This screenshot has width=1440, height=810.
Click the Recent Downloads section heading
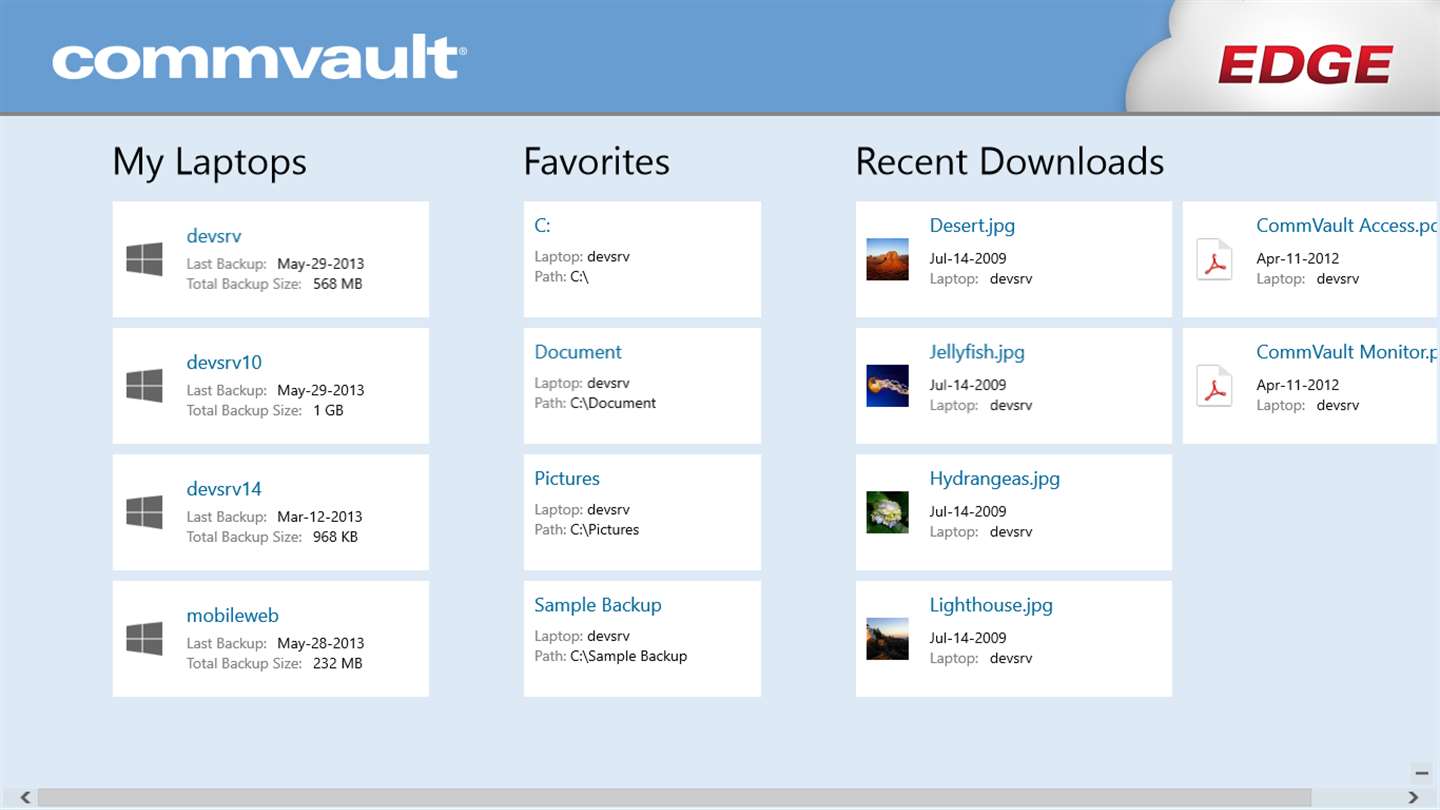(1010, 162)
